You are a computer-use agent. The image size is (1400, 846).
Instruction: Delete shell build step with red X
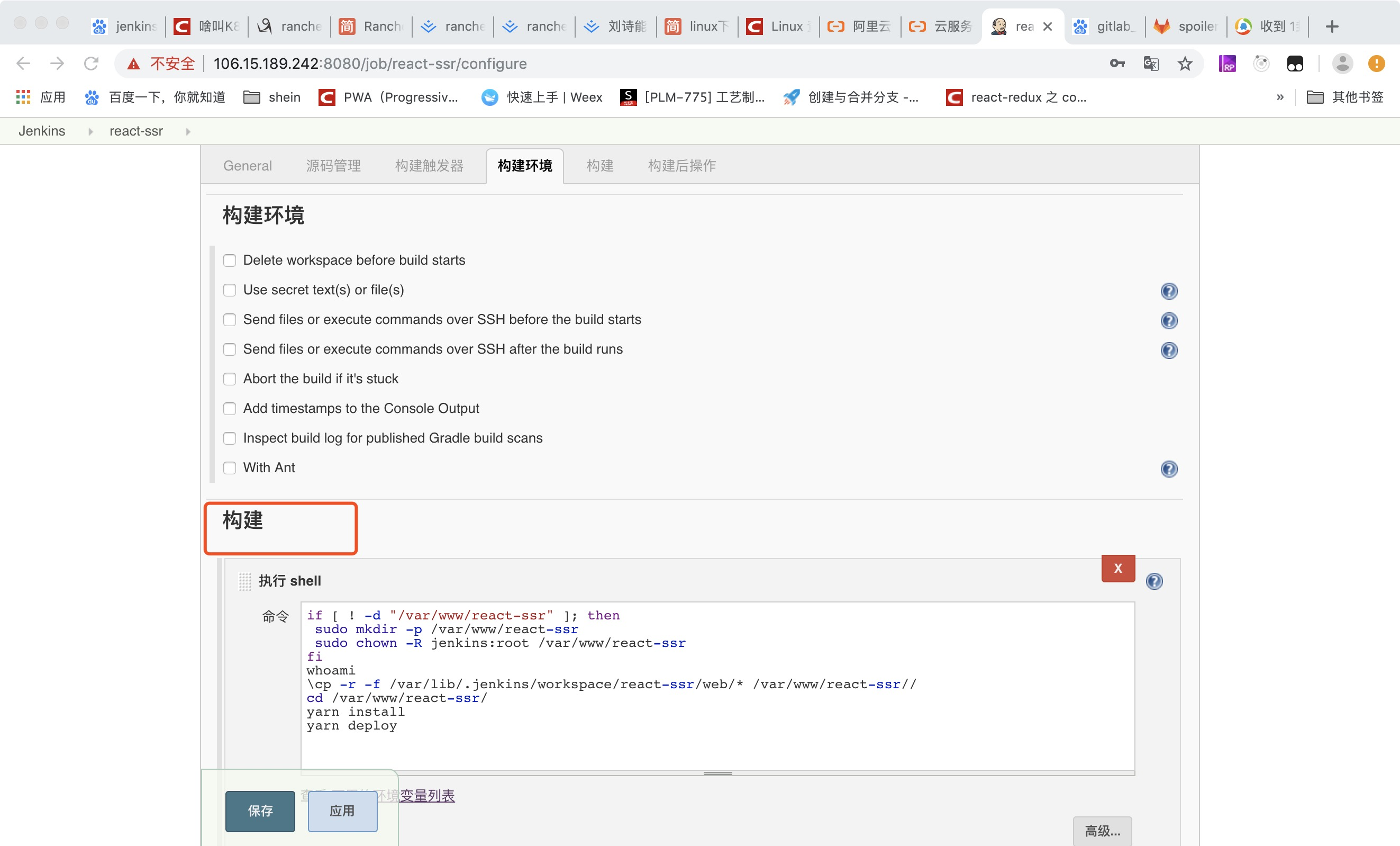point(1117,568)
